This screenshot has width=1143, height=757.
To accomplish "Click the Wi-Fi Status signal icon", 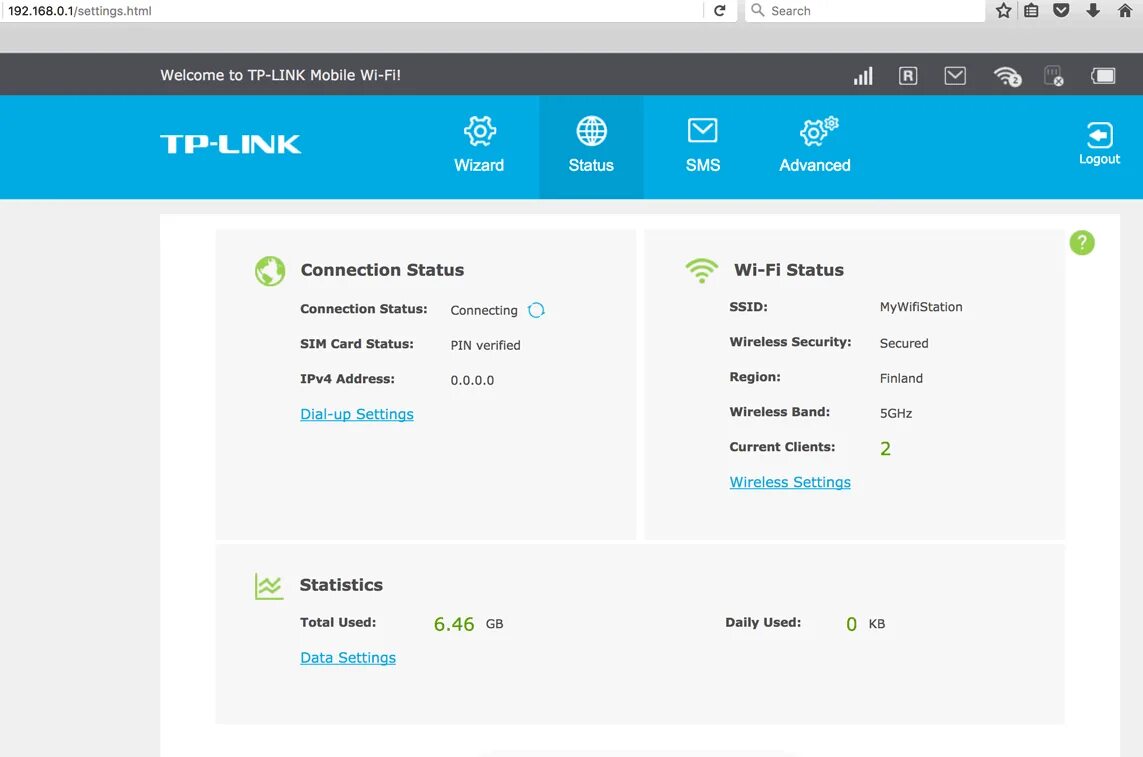I will [x=701, y=271].
